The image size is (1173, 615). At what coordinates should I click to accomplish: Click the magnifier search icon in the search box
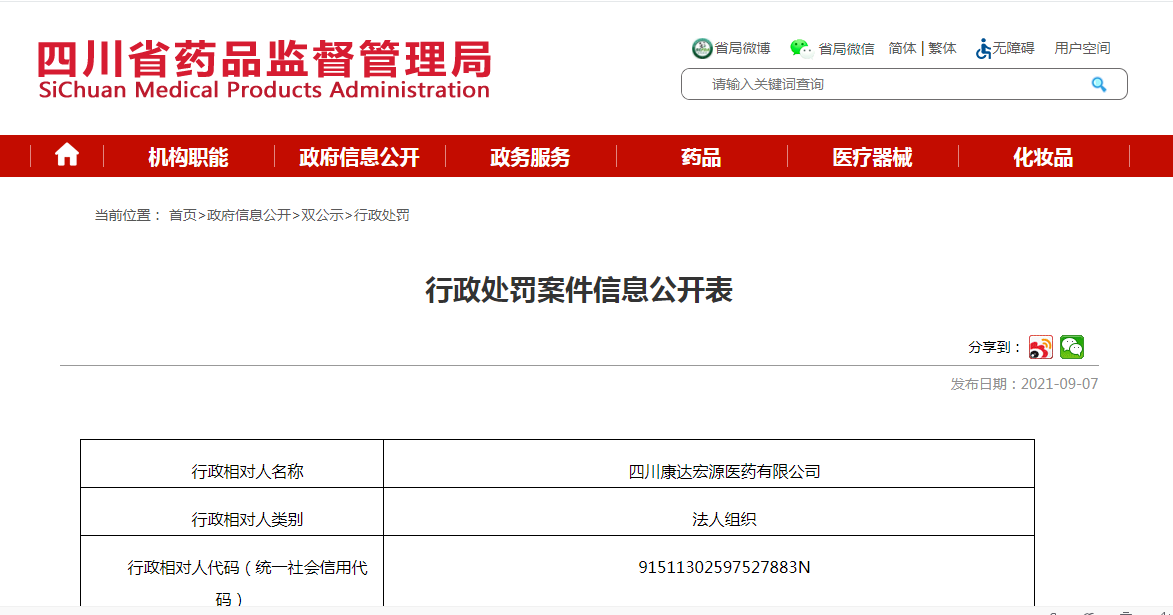click(1098, 85)
